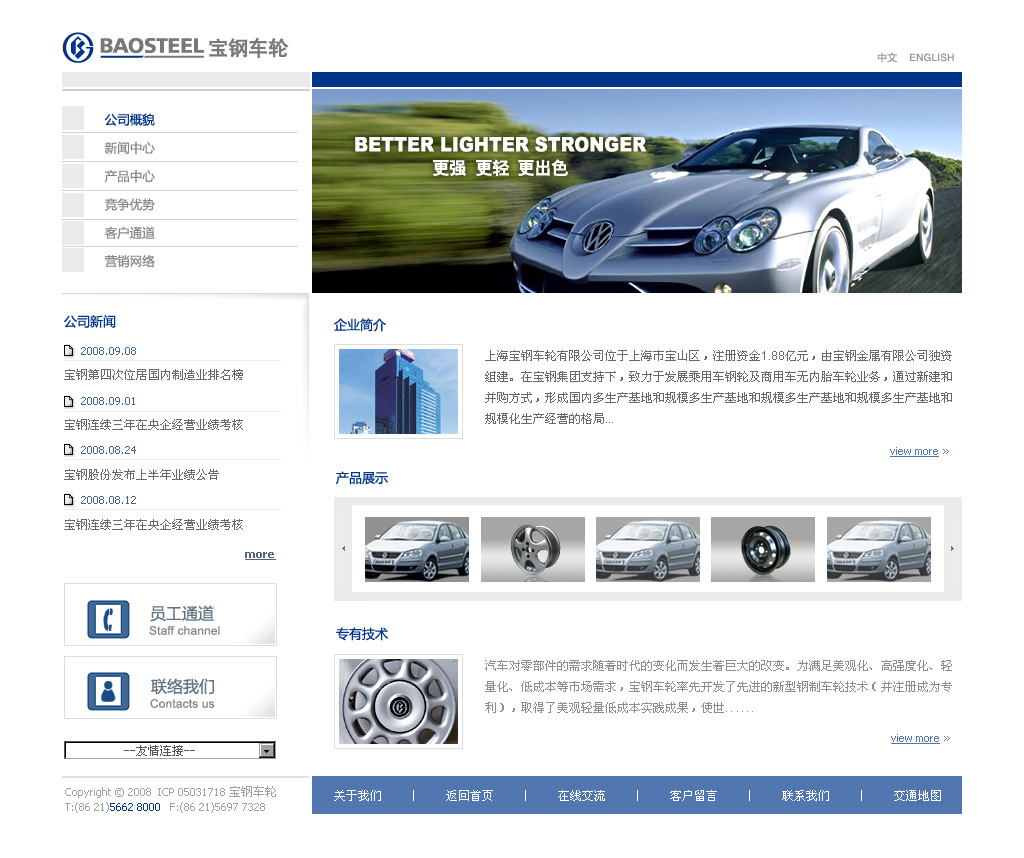Image resolution: width=1024 pixels, height=858 pixels.
Task: Open 在线交流 in footer navigation
Action: click(x=581, y=795)
